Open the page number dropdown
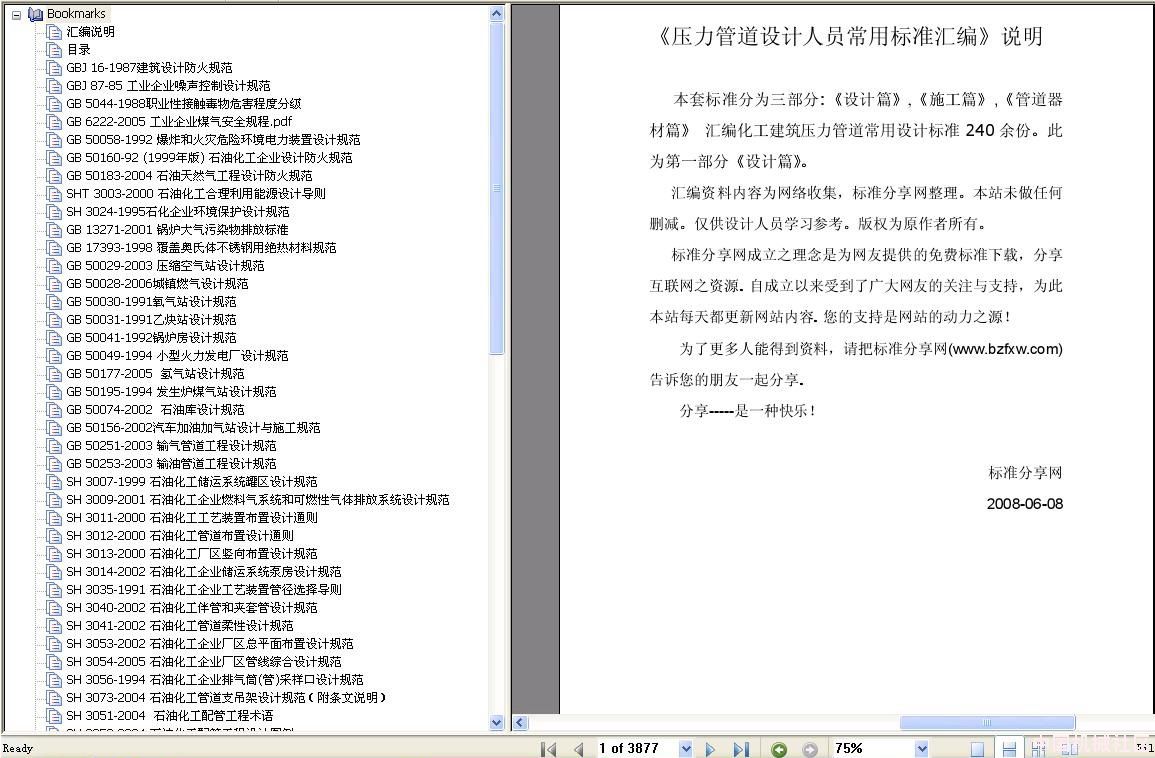Image resolution: width=1155 pixels, height=758 pixels. coord(685,749)
